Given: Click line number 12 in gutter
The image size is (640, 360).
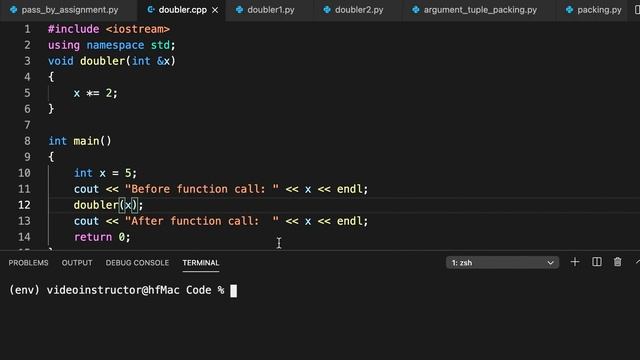Looking at the screenshot, I should (24, 205).
